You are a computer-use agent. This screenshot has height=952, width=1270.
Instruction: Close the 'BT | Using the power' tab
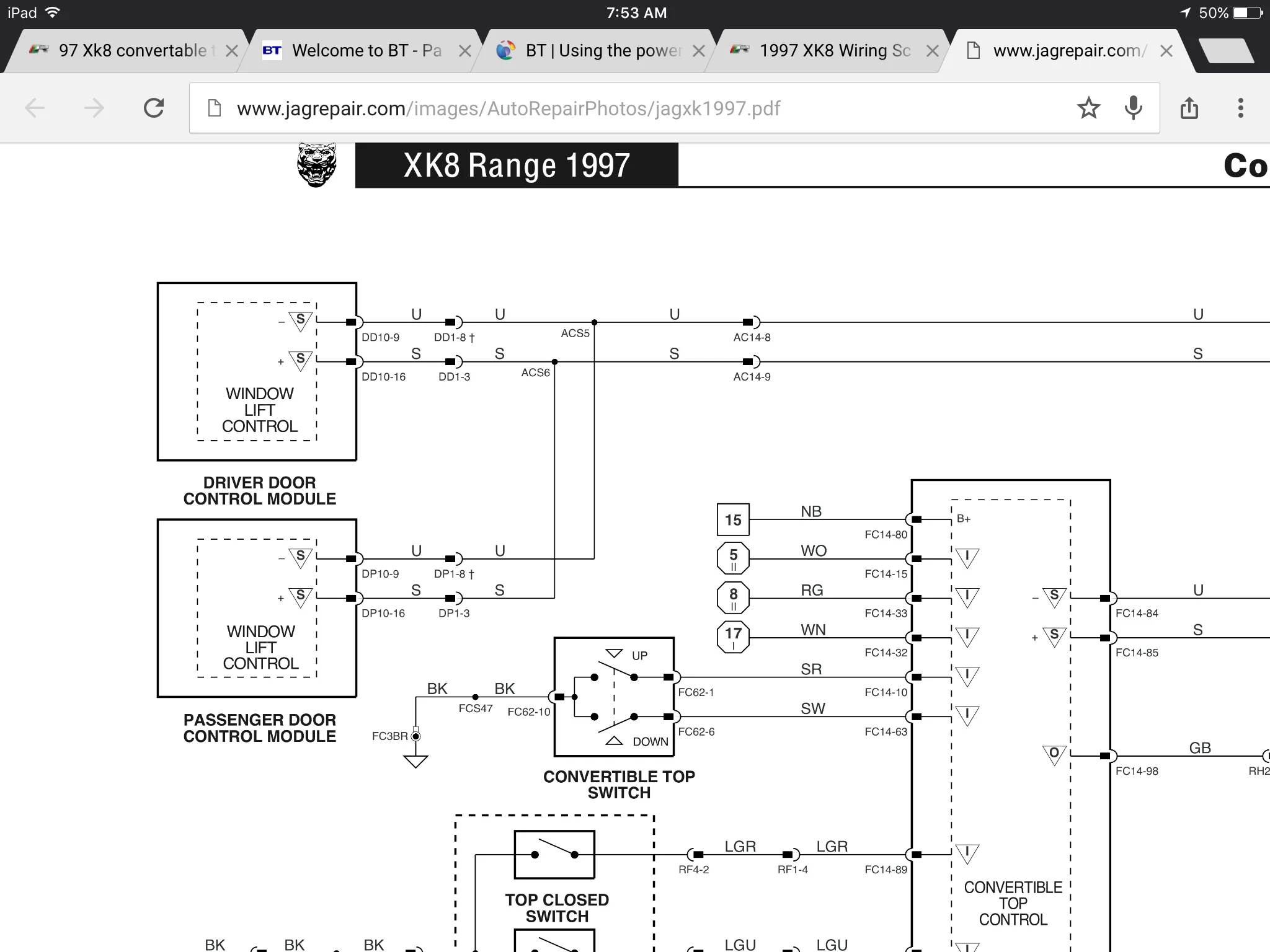tap(699, 51)
